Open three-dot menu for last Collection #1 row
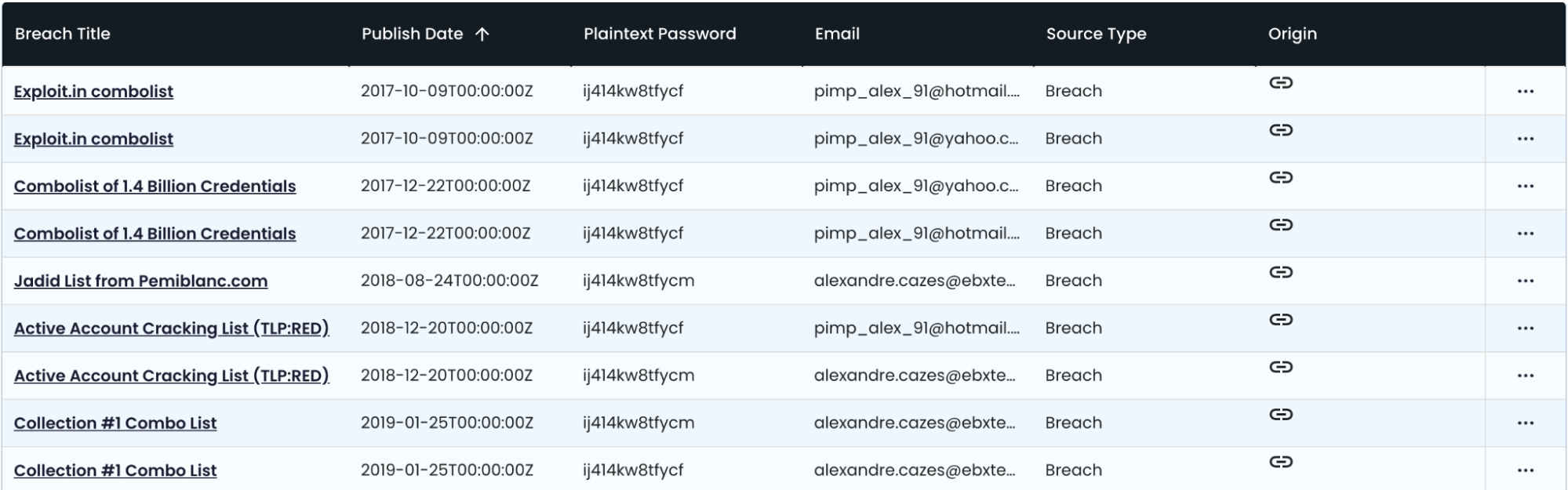The width and height of the screenshot is (1568, 490). 1526,471
